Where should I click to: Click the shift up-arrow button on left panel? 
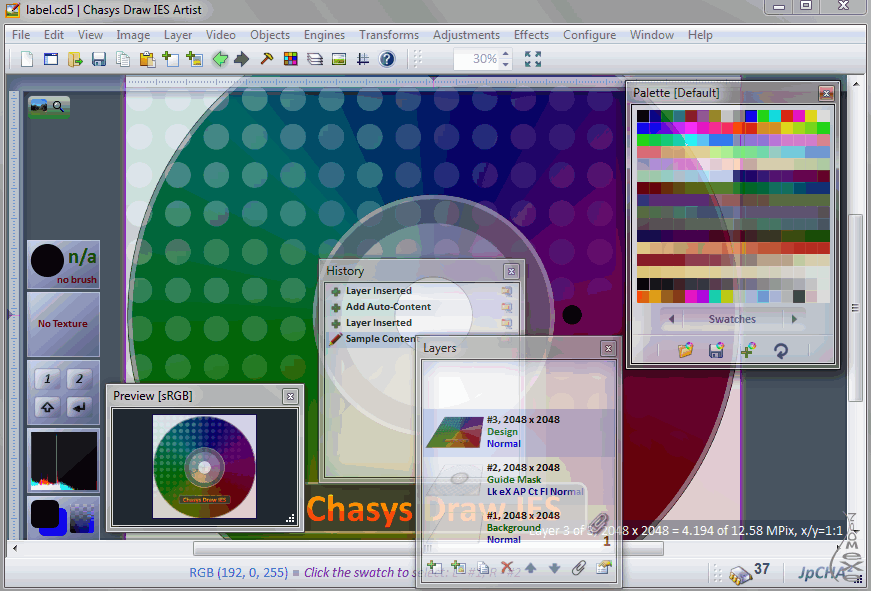click(47, 407)
